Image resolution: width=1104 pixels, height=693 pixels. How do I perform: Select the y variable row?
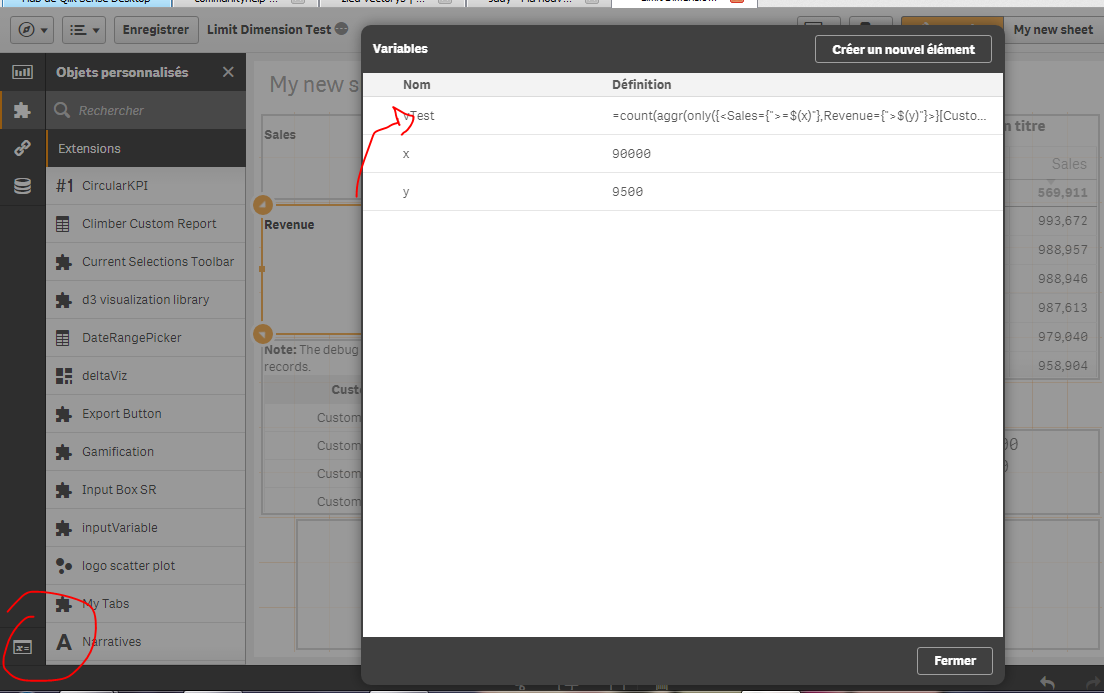coord(683,192)
